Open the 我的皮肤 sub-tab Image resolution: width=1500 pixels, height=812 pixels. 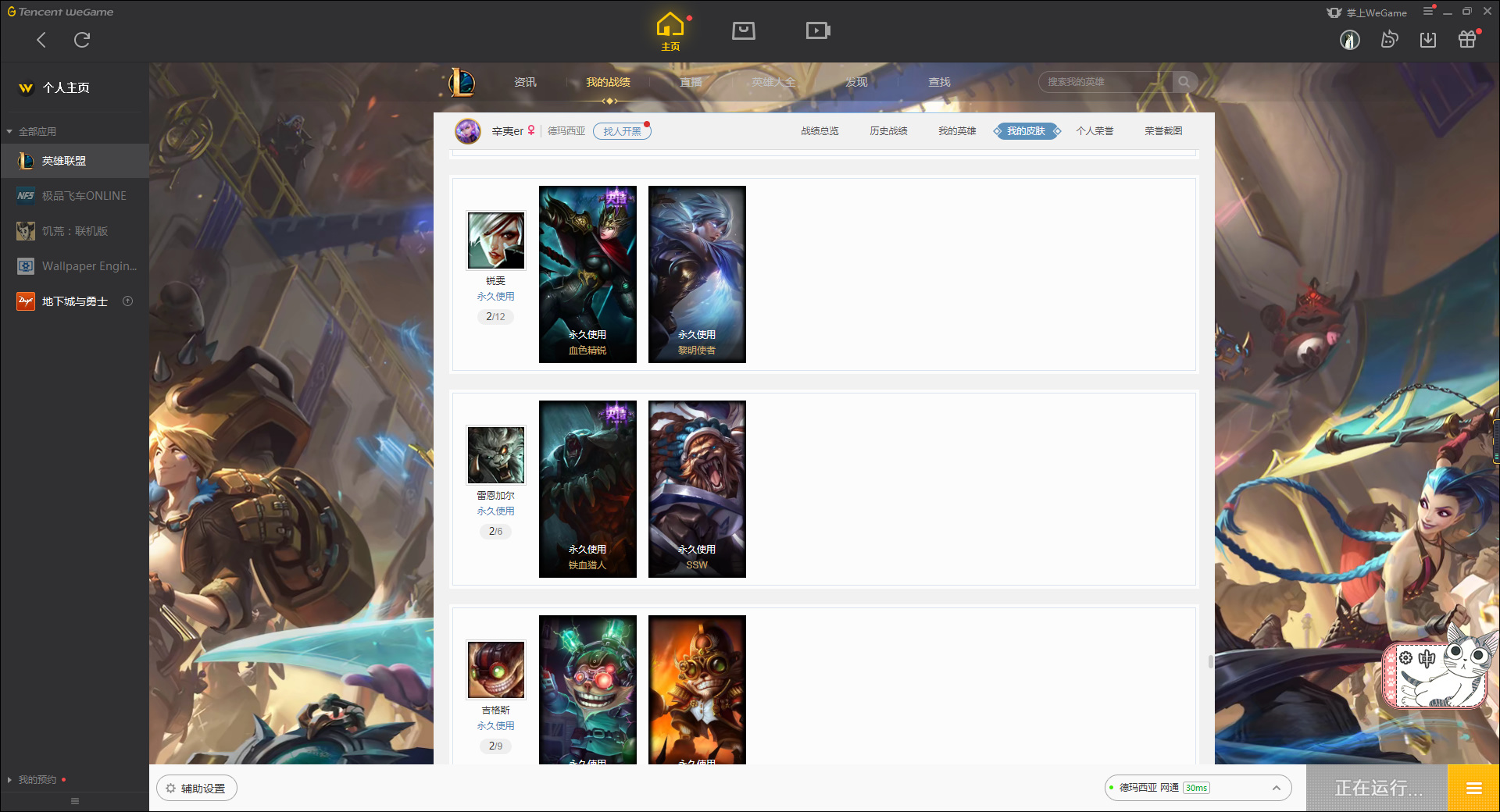coord(1026,131)
